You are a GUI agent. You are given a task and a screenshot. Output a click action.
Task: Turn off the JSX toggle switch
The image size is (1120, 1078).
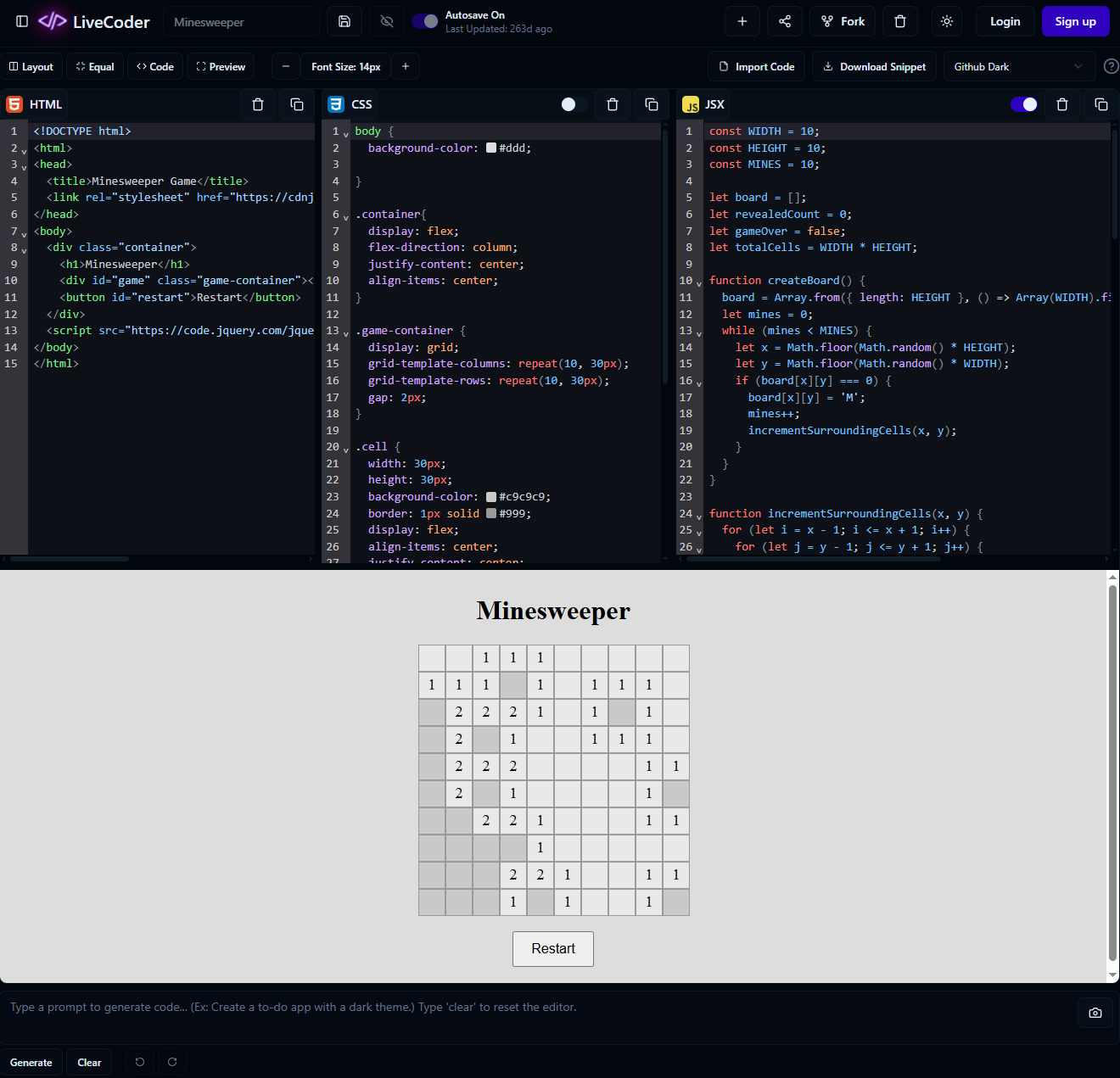pyautogui.click(x=1024, y=104)
